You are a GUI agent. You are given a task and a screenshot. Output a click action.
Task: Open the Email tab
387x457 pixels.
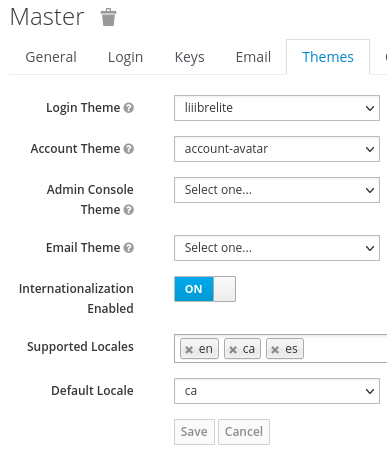253,57
